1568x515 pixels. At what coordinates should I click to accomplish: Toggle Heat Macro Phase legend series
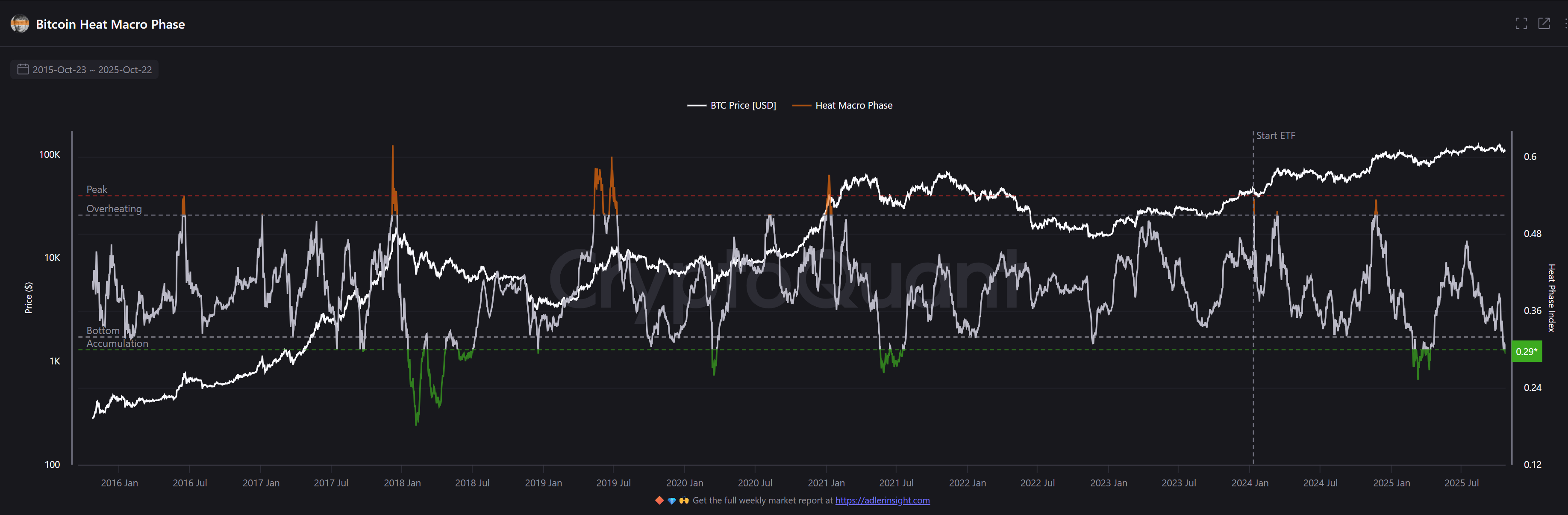click(853, 105)
